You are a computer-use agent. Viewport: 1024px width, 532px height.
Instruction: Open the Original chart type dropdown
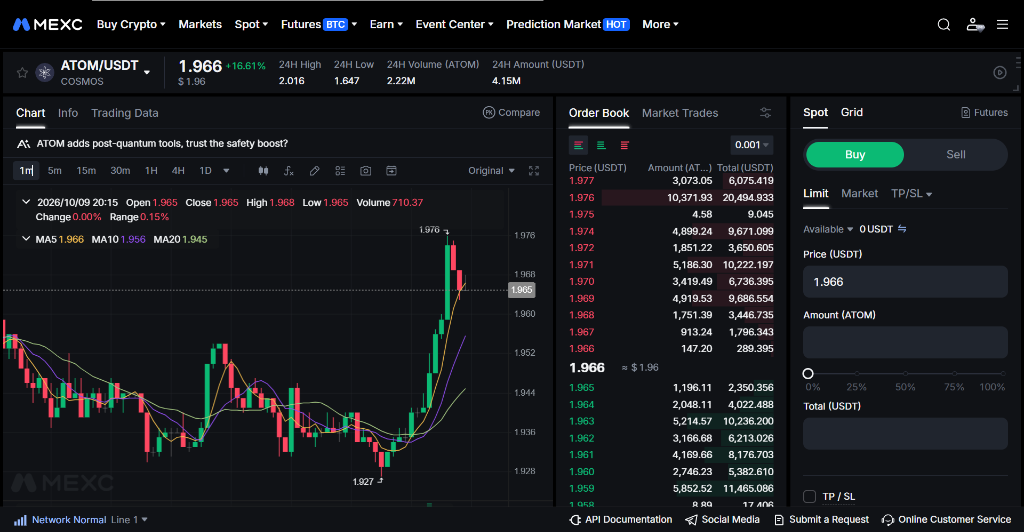(491, 171)
